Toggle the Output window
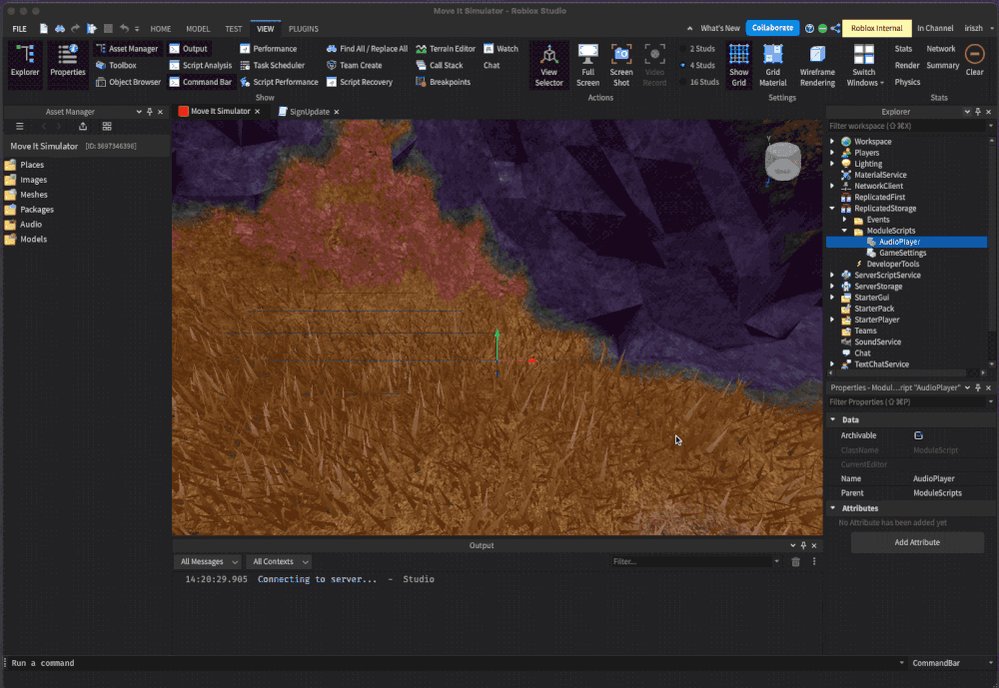999x688 pixels. pyautogui.click(x=189, y=48)
